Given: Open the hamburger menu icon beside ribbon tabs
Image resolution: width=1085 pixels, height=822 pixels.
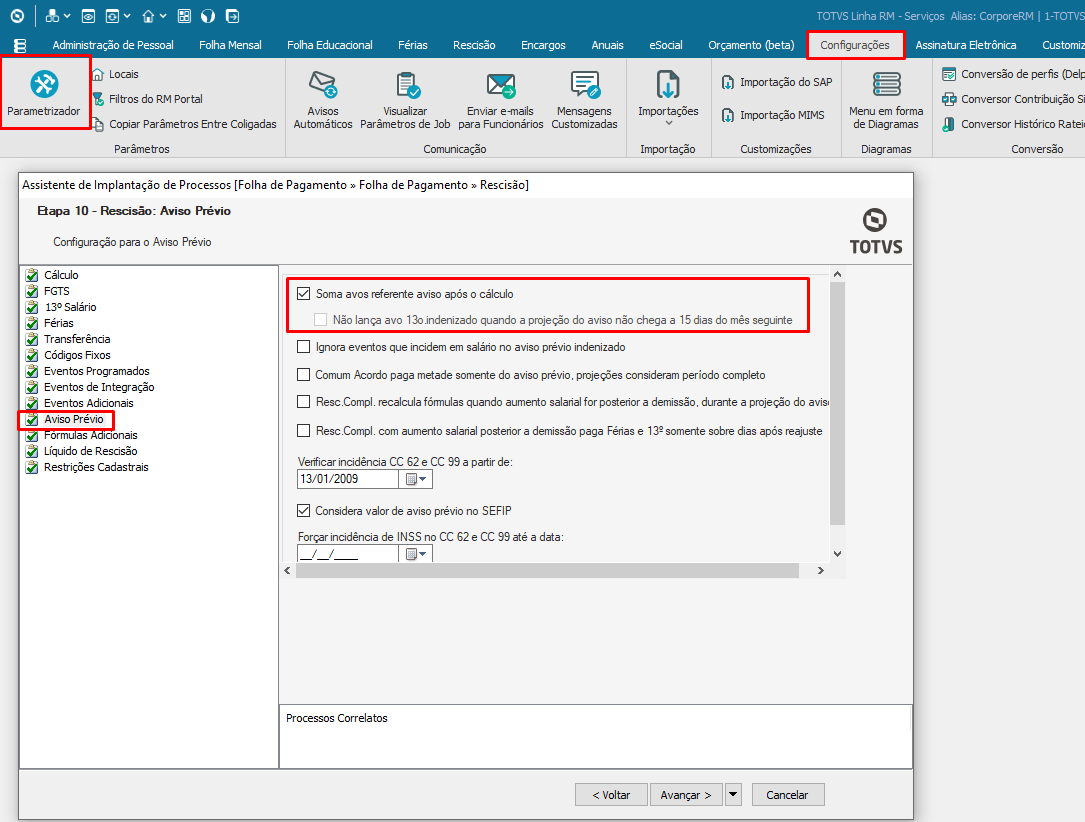Looking at the screenshot, I should click(20, 45).
